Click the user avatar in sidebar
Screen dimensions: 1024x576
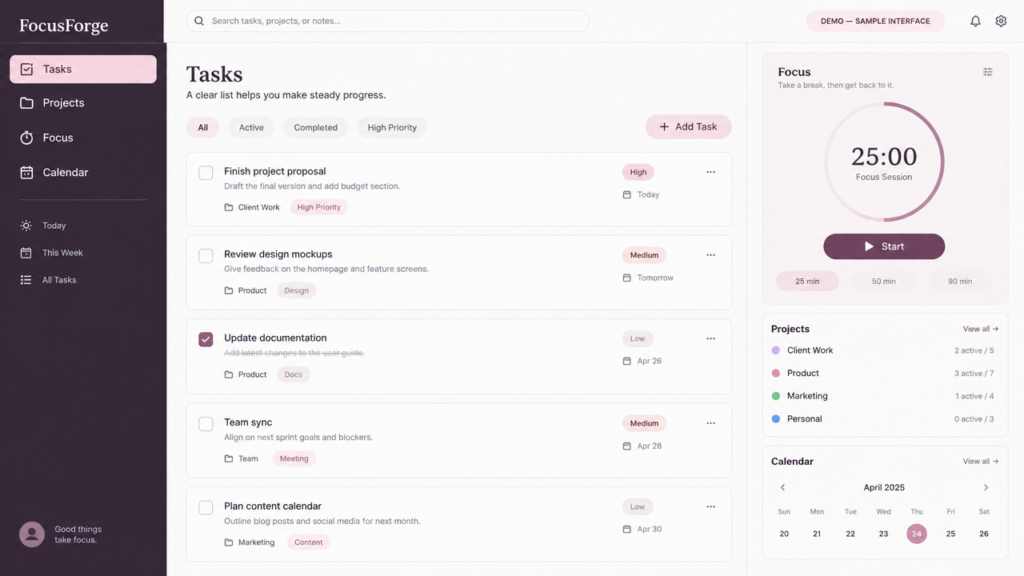(31, 534)
